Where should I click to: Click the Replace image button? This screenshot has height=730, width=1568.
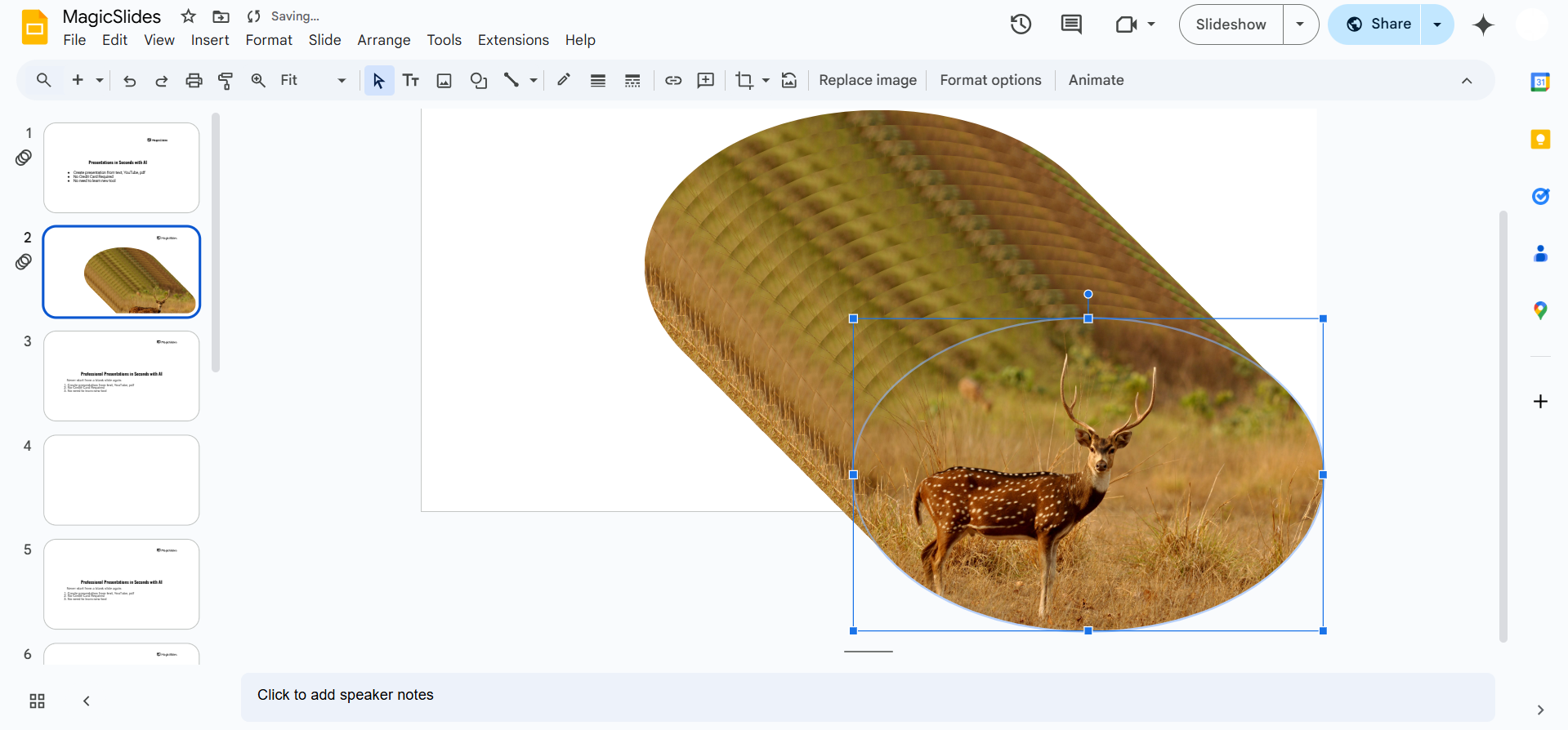(868, 80)
